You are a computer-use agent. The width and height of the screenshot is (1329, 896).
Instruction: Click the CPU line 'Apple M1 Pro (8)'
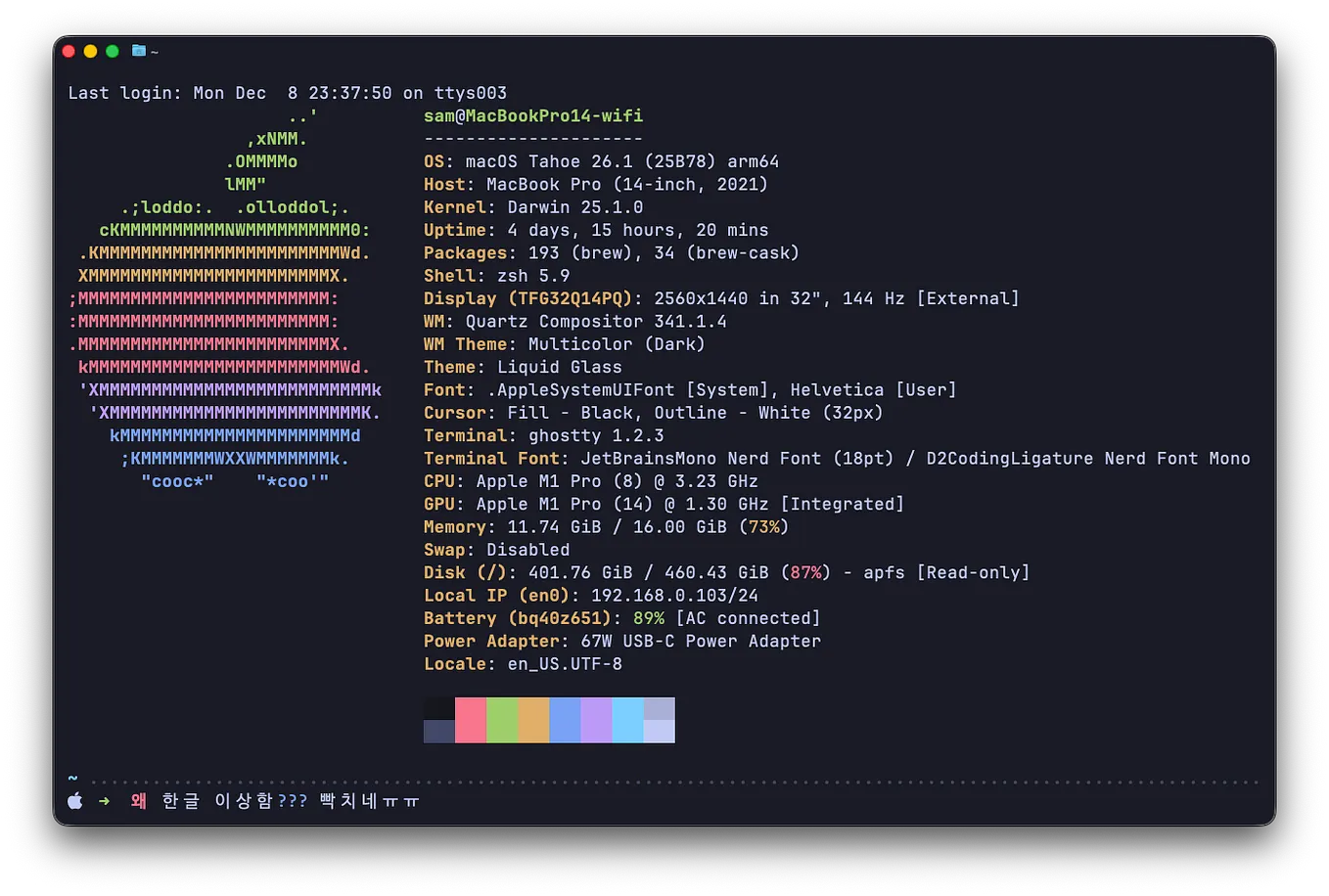591,481
